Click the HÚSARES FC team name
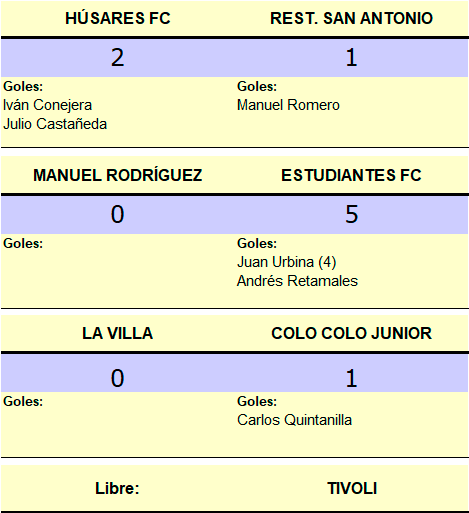Viewport: 469px width, 513px height. coord(118,18)
